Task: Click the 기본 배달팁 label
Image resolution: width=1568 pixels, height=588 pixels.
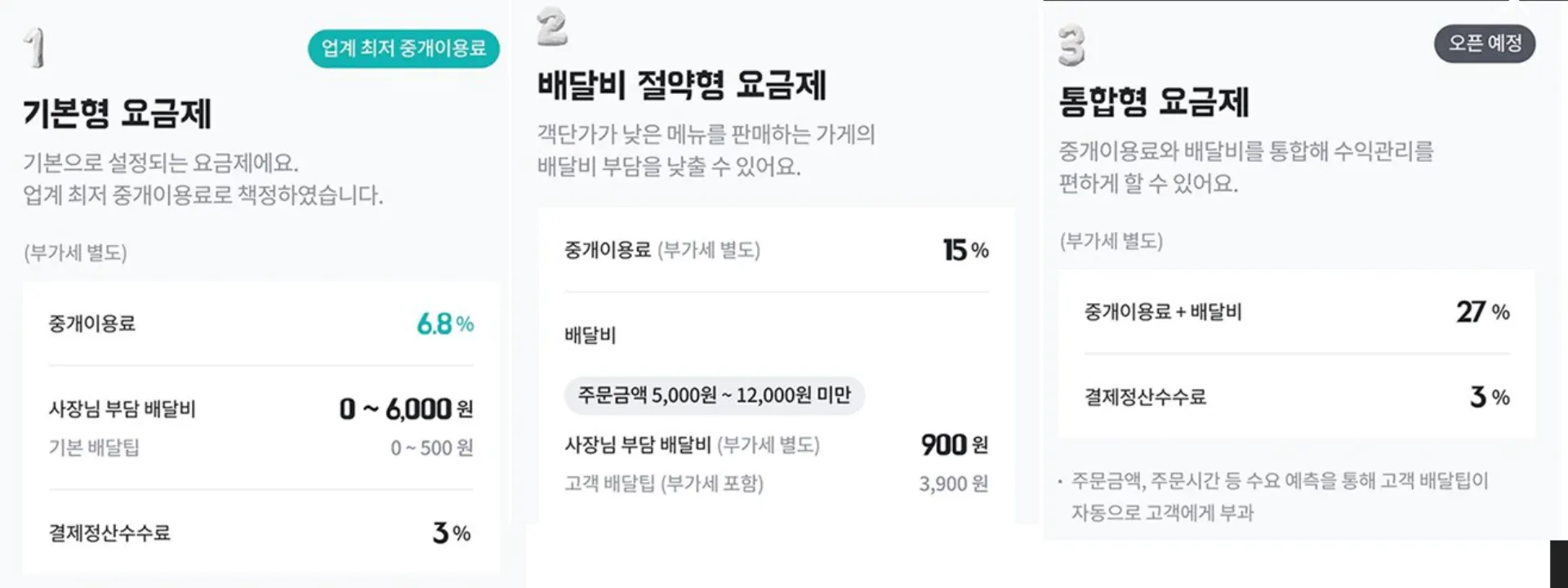Action: point(94,448)
